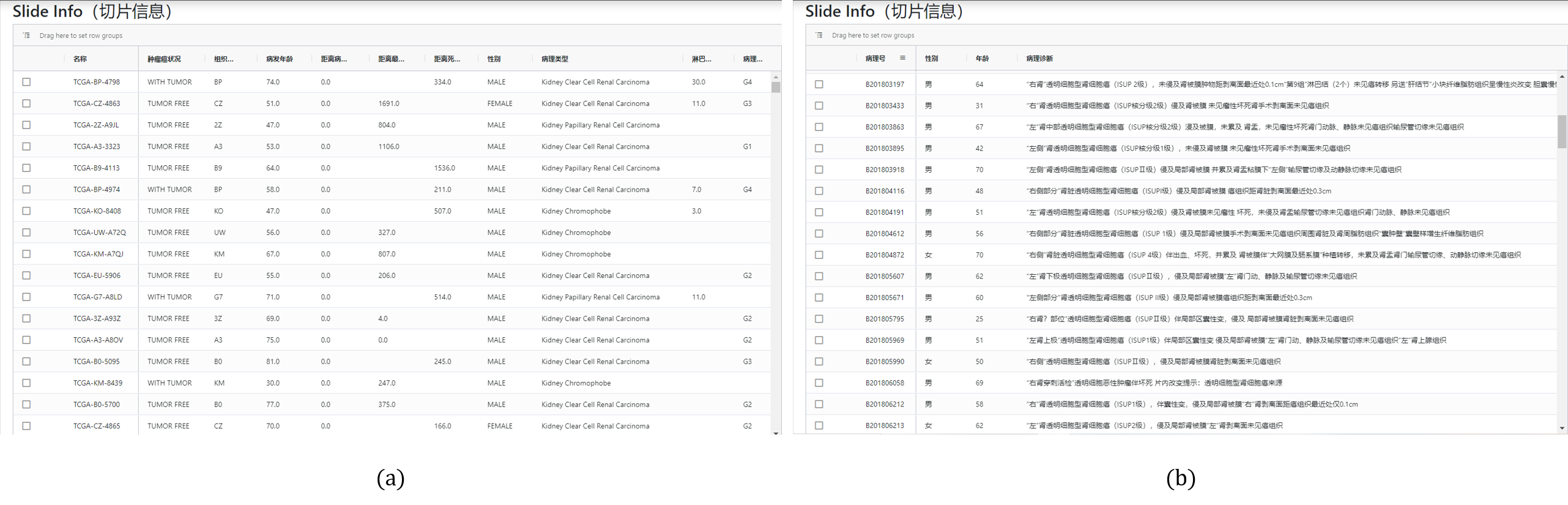Click the name cell TCGA-A3-3323
This screenshot has height=505, width=1568.
[97, 147]
